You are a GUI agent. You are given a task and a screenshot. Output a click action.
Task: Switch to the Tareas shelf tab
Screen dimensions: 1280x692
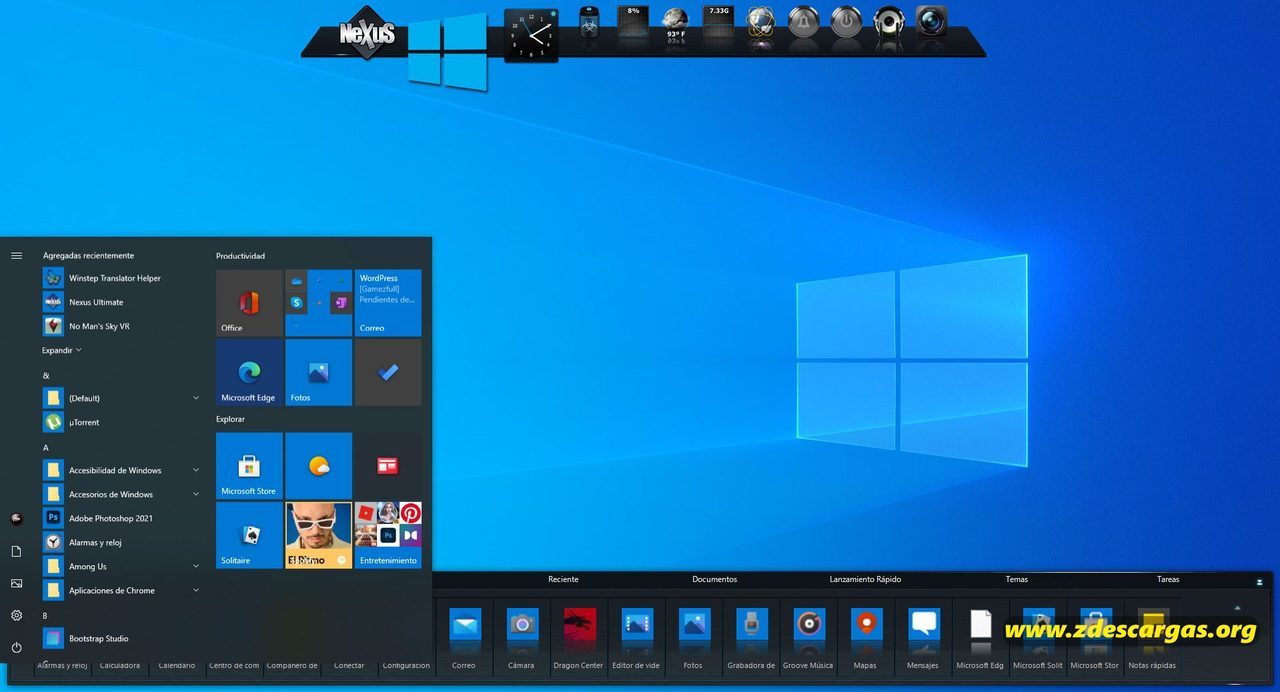[x=1168, y=579]
